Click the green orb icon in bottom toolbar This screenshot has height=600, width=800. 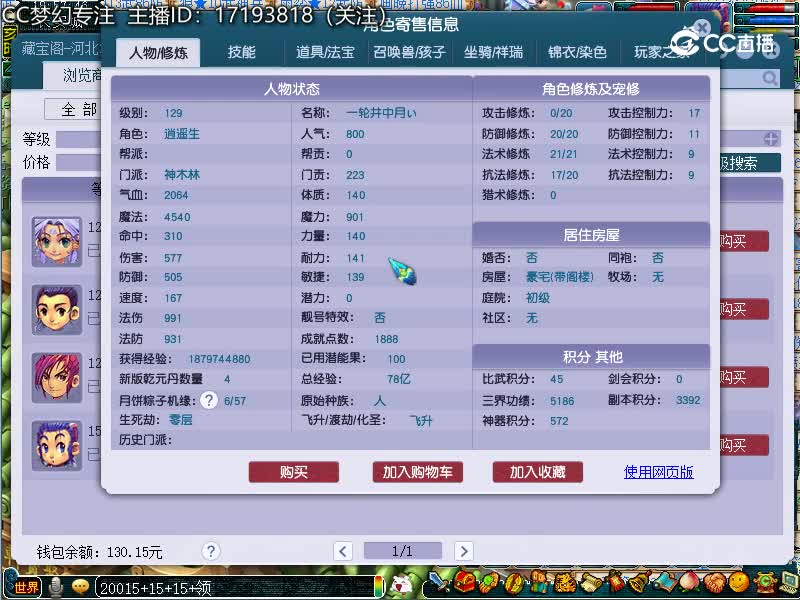(489, 582)
